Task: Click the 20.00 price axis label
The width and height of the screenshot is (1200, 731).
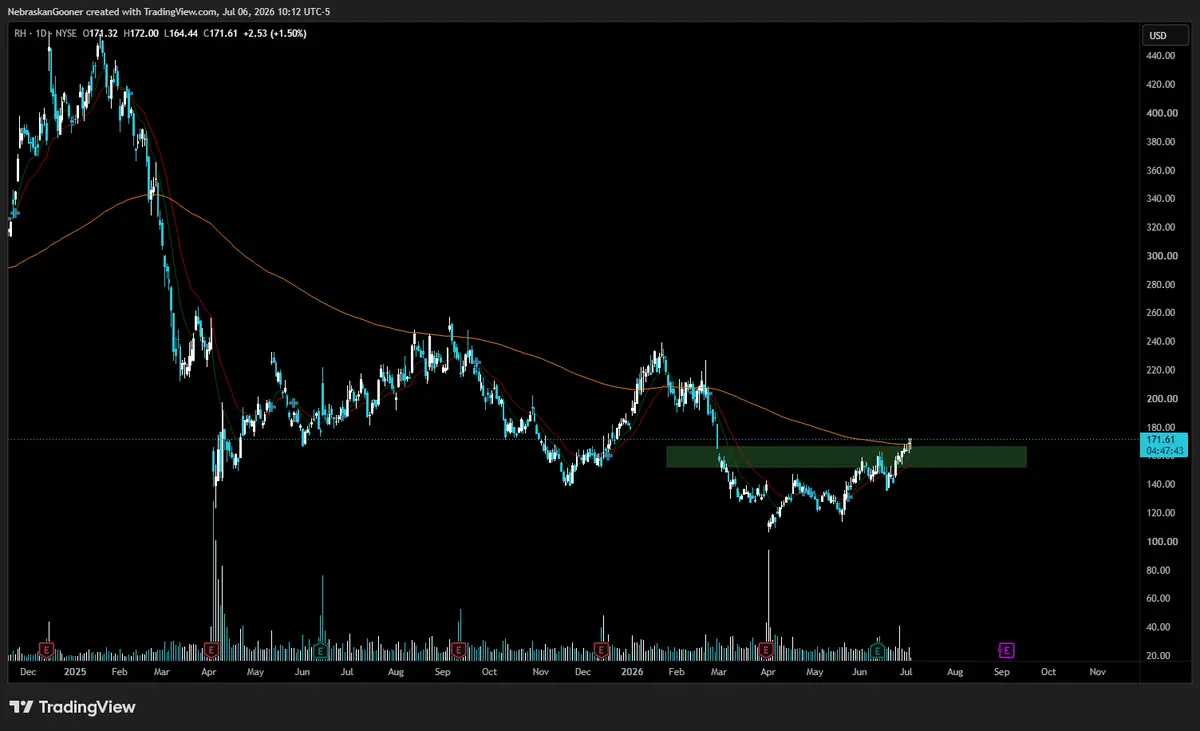Action: point(1161,656)
